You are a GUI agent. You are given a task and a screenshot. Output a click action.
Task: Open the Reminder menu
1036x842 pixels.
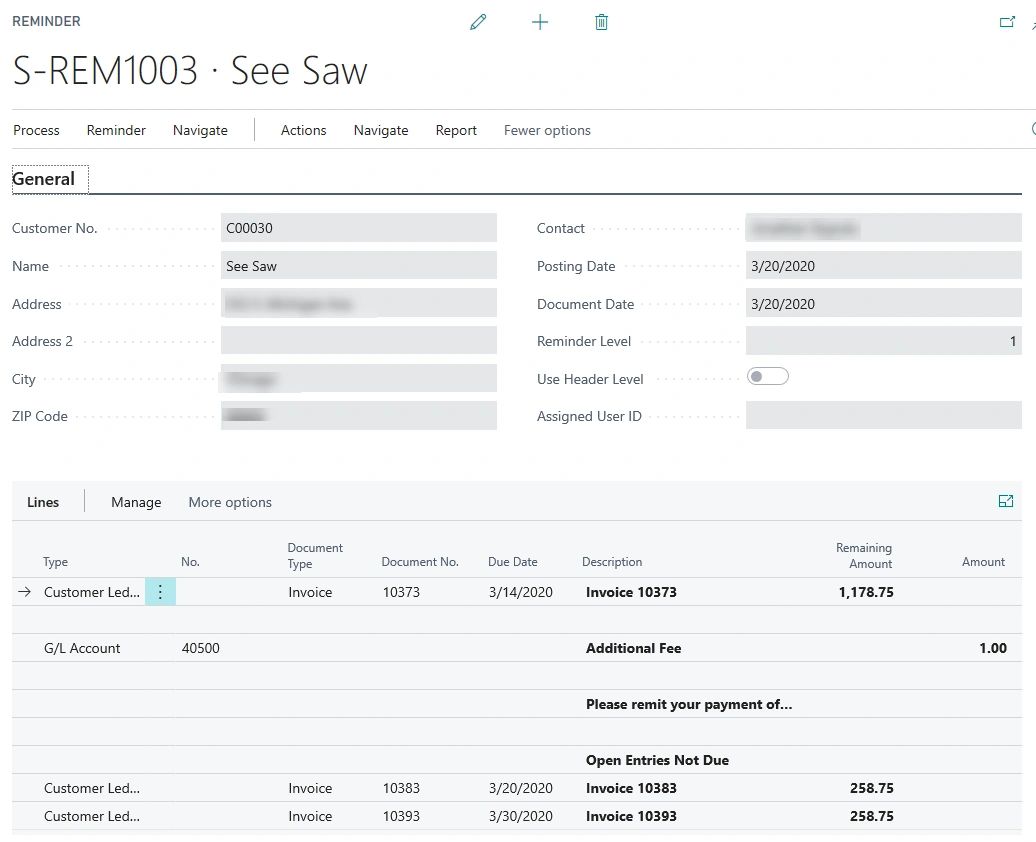pyautogui.click(x=116, y=130)
